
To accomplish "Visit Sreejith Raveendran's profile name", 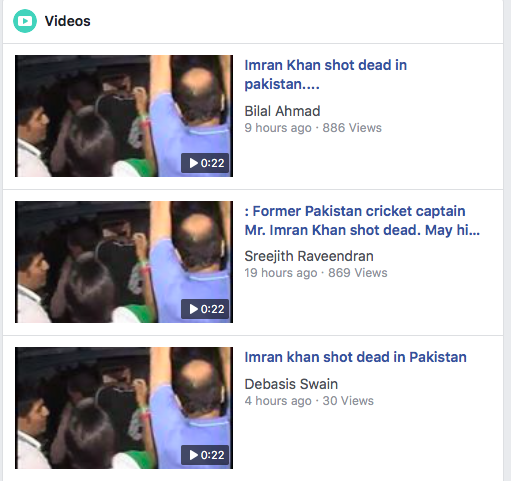I will pyautogui.click(x=309, y=256).
